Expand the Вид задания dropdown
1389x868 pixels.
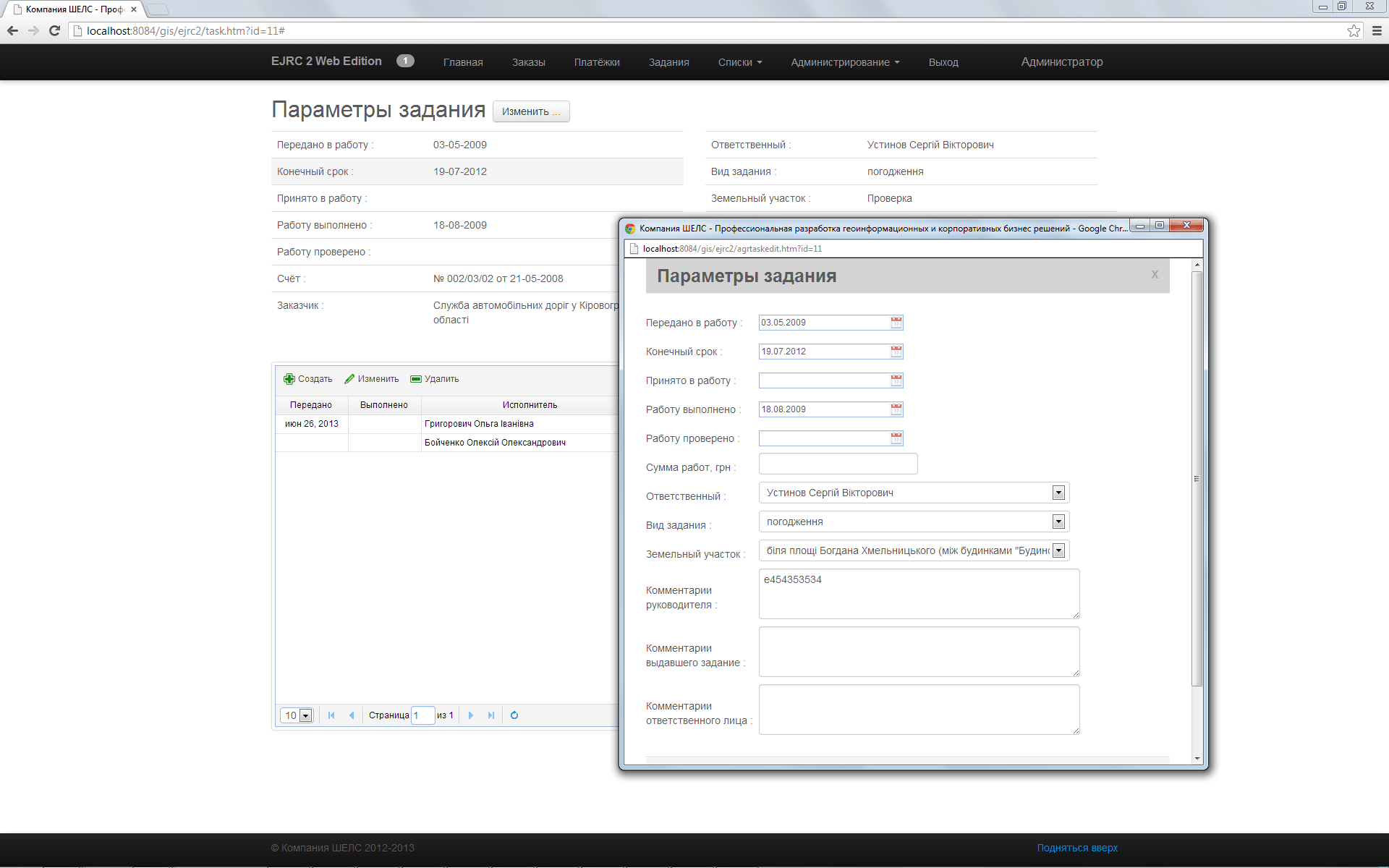pos(1058,522)
